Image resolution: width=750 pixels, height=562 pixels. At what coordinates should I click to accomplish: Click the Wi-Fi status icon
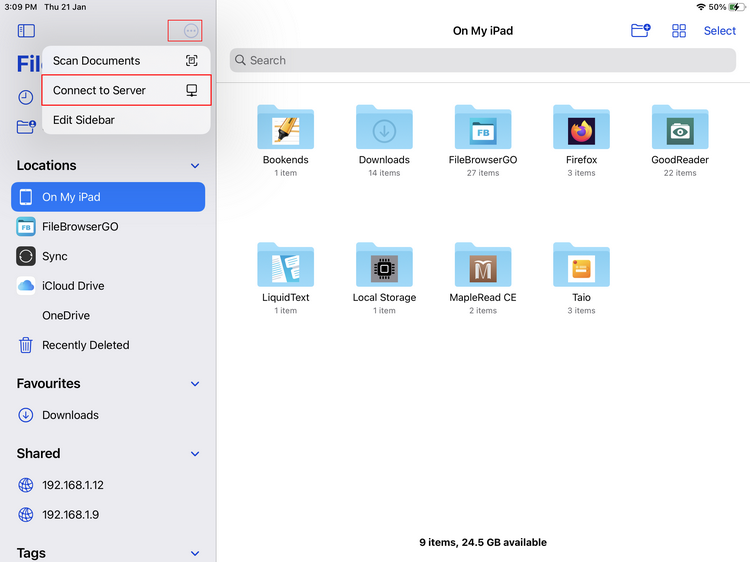(x=701, y=7)
